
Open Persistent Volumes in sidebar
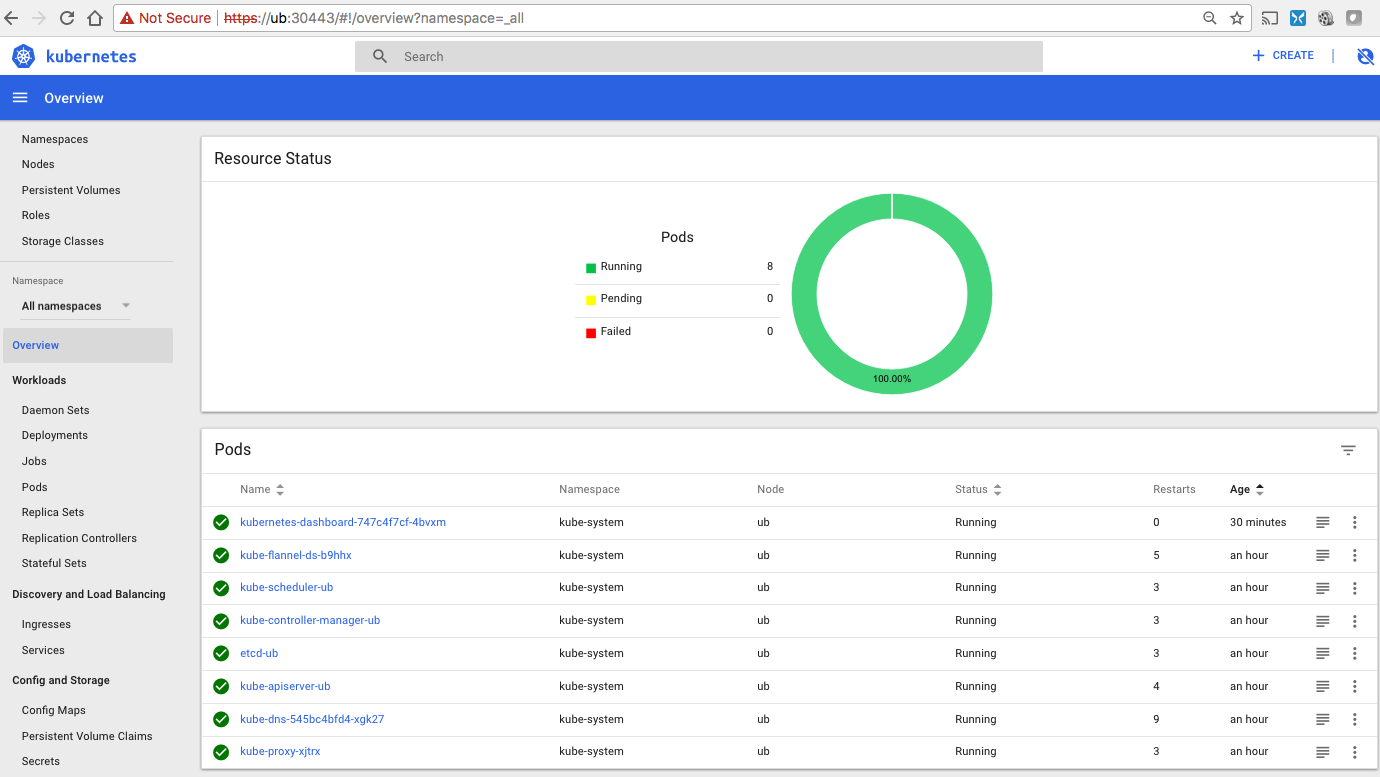[71, 190]
